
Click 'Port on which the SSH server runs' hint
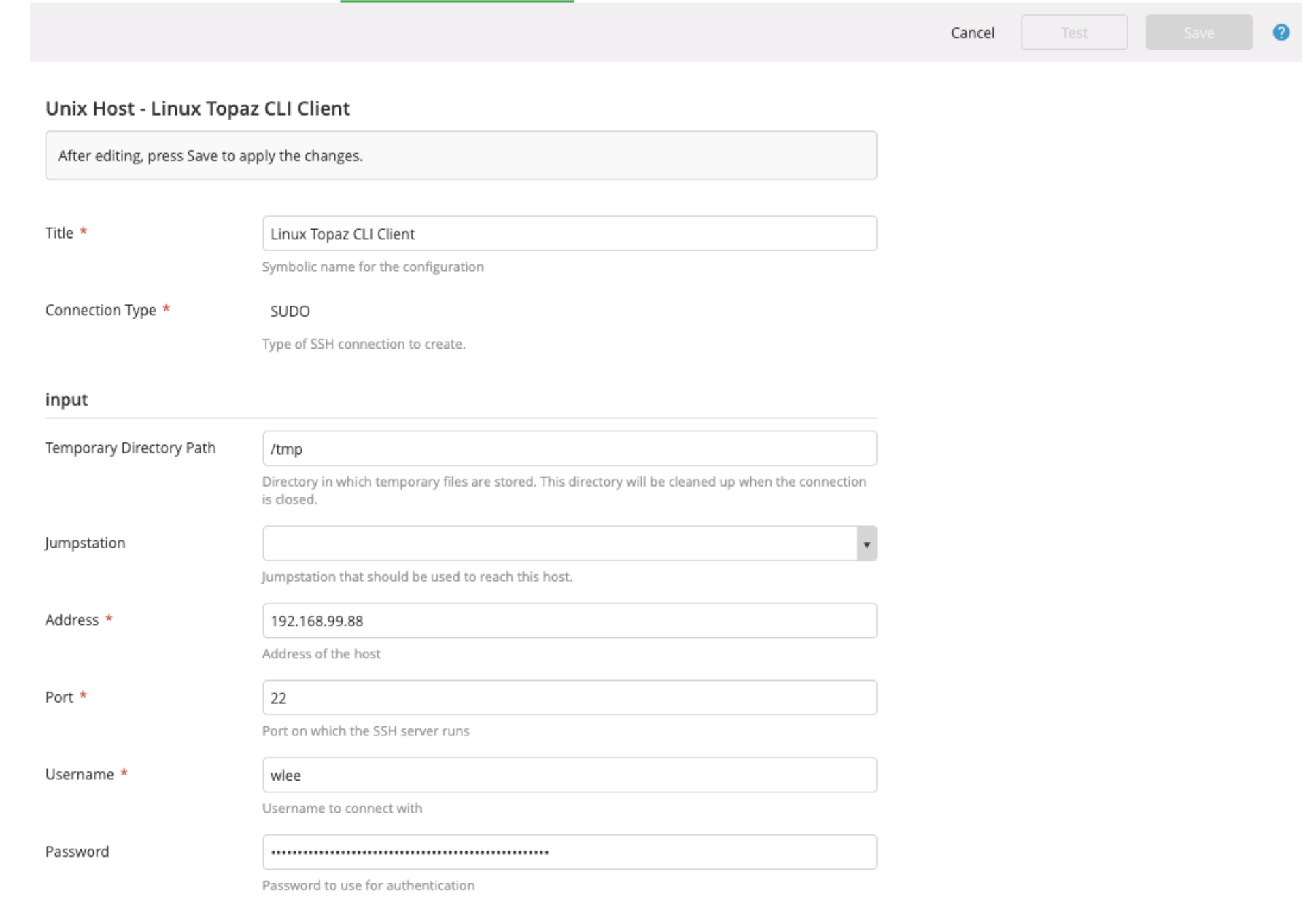pyautogui.click(x=366, y=731)
